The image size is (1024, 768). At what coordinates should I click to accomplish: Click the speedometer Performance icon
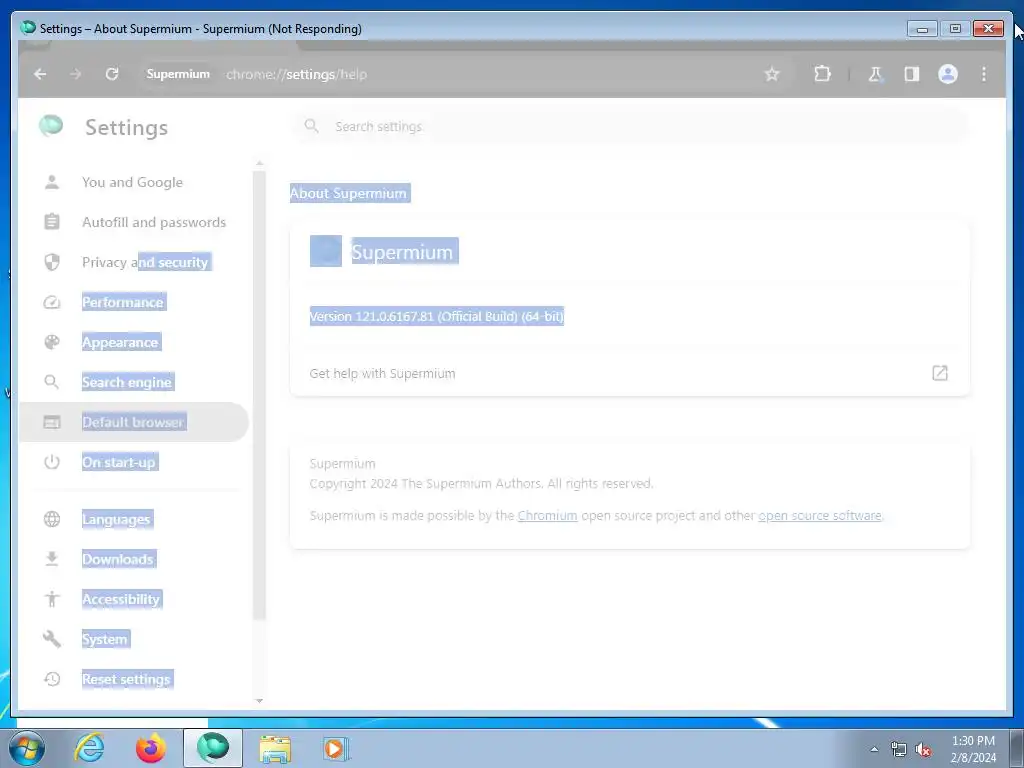[x=52, y=302]
